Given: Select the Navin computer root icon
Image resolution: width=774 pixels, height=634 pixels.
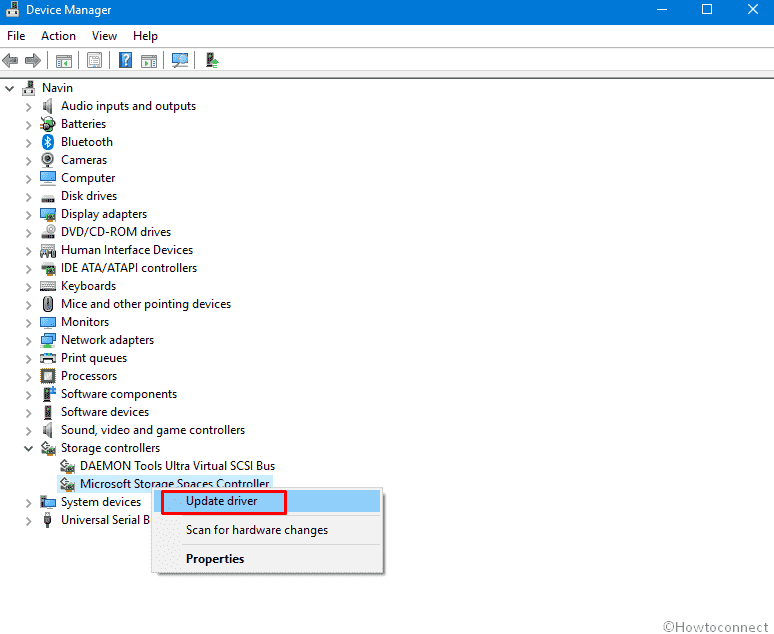Looking at the screenshot, I should [x=29, y=88].
